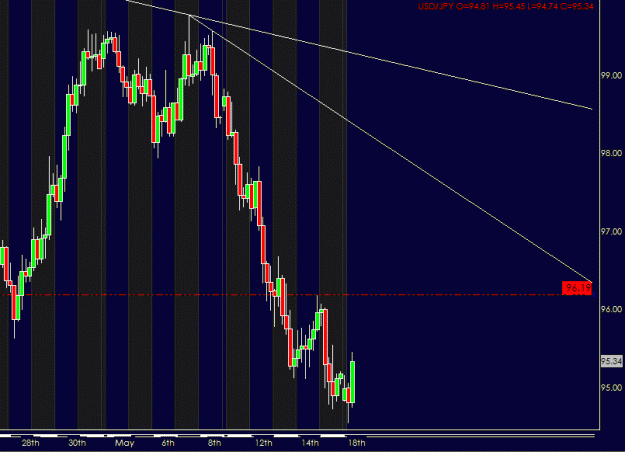Screen dimensions: 625x452
Task: Select the last green candlestick near 95.34
Action: pos(353,382)
